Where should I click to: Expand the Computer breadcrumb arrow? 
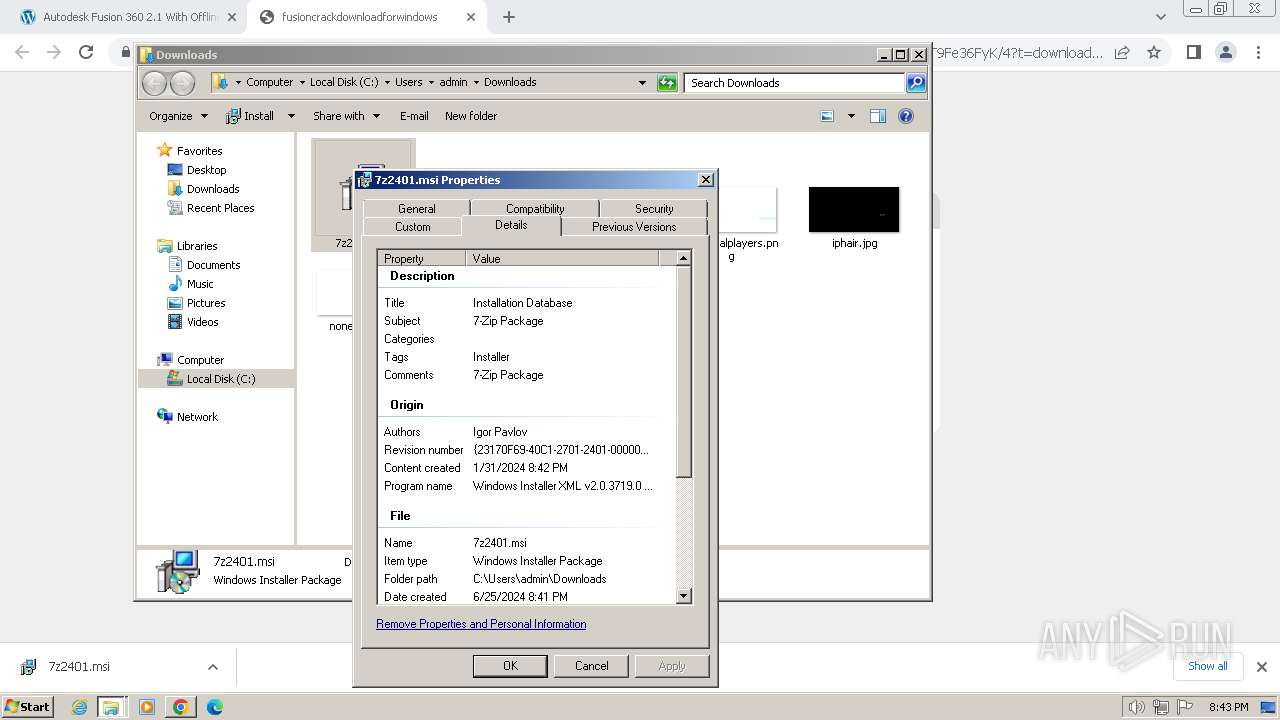(x=301, y=82)
